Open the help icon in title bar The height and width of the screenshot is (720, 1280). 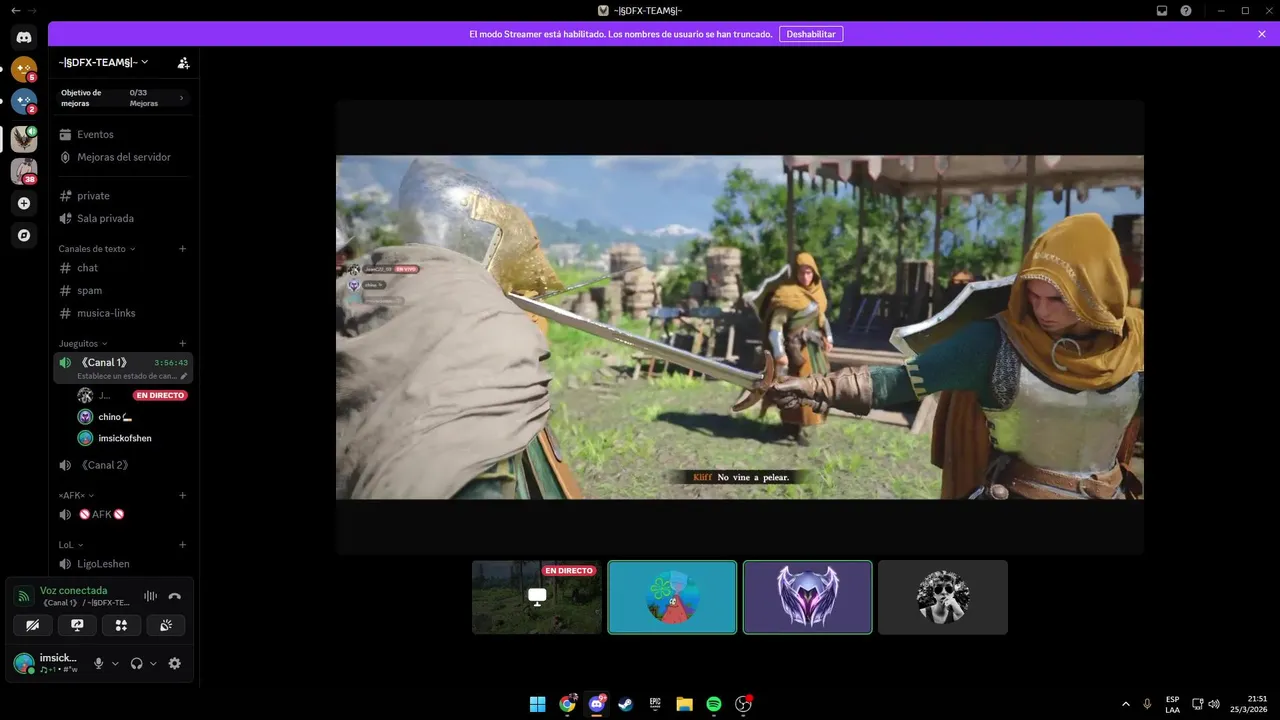(1186, 10)
